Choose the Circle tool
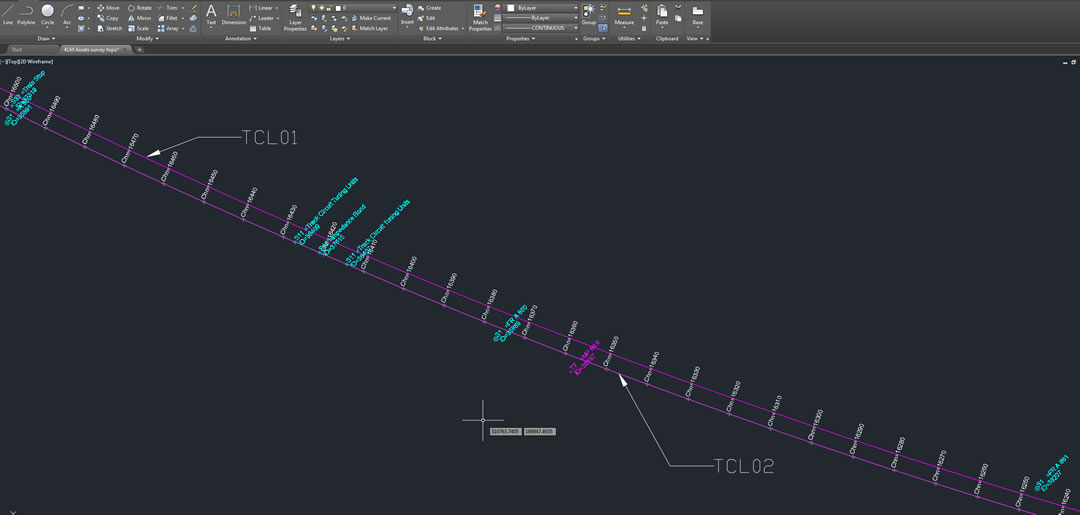 tap(47, 14)
